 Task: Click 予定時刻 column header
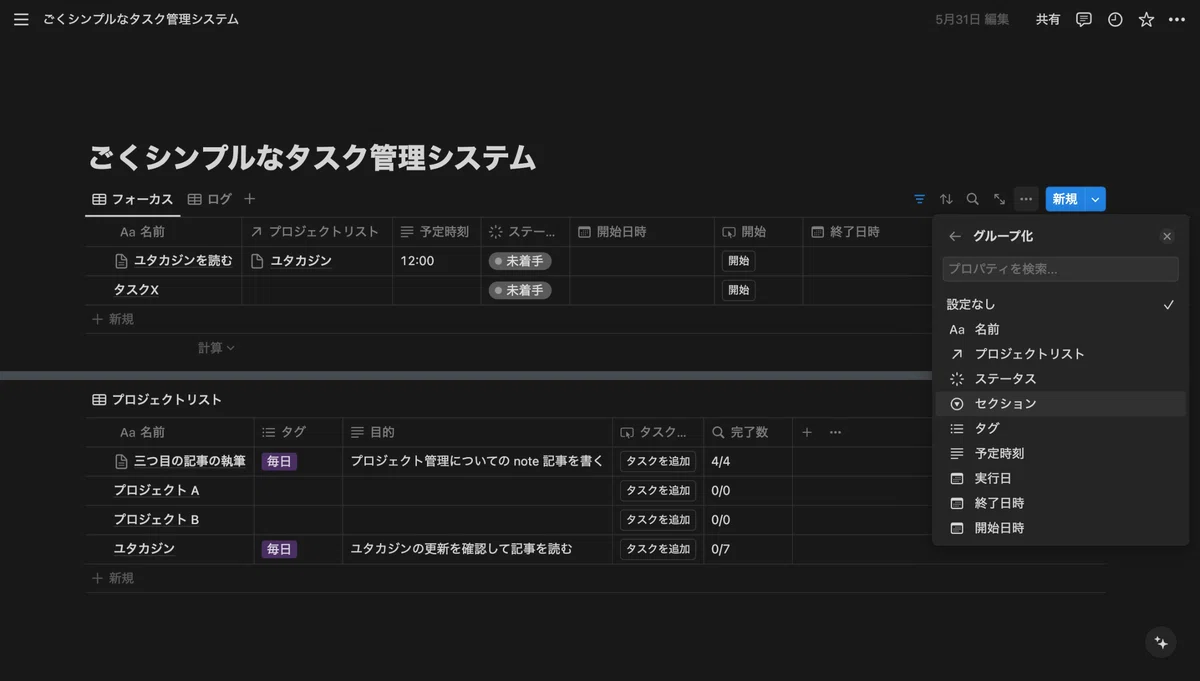click(436, 232)
